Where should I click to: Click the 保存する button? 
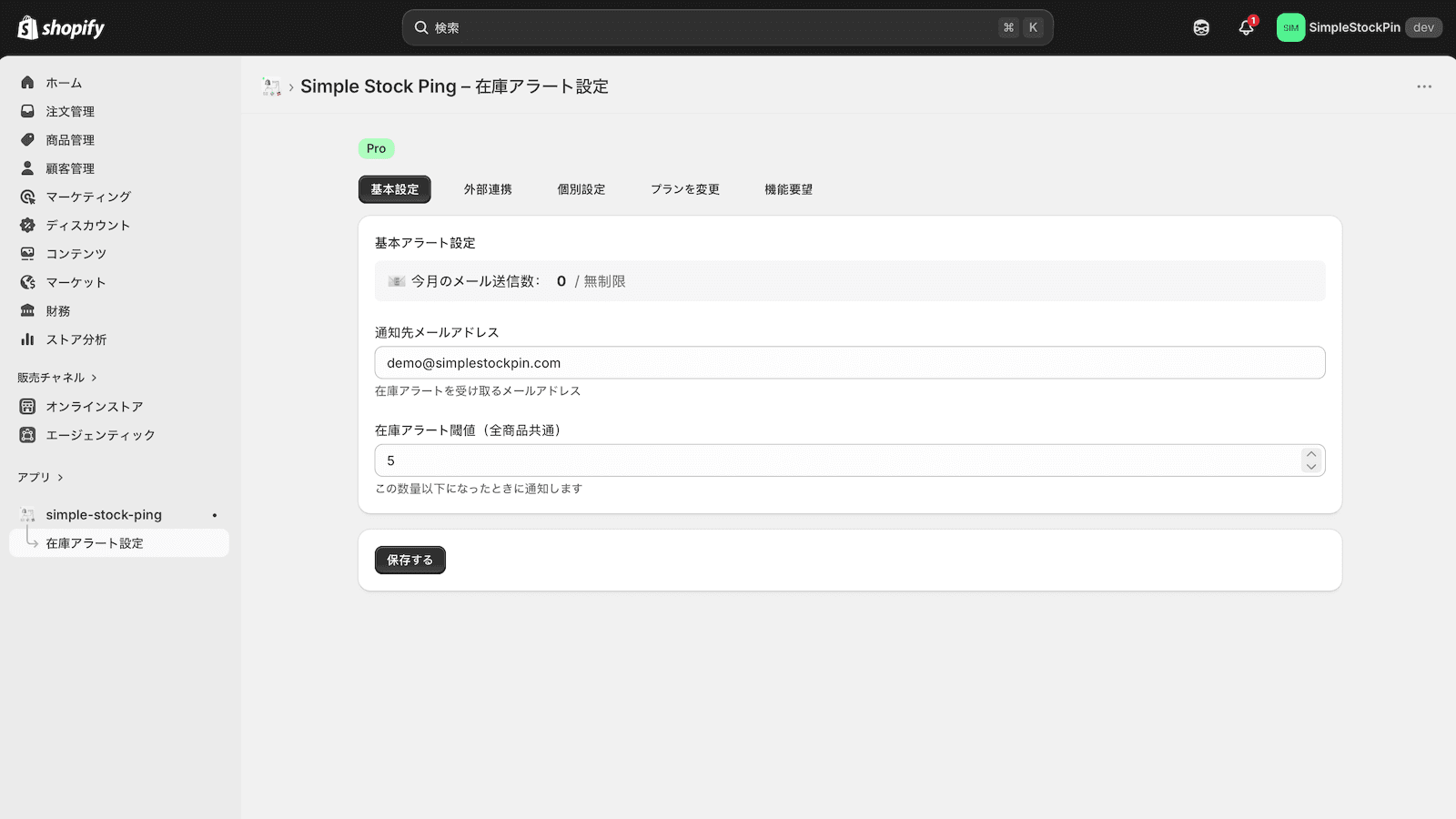pyautogui.click(x=410, y=561)
